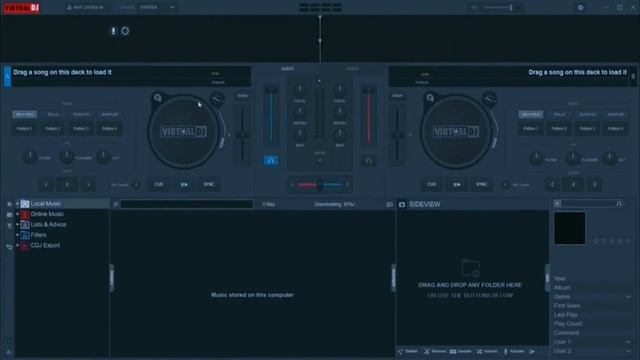This screenshot has height=360, width=640.
Task: Click the Not Logged In account button
Action: coord(85,7)
